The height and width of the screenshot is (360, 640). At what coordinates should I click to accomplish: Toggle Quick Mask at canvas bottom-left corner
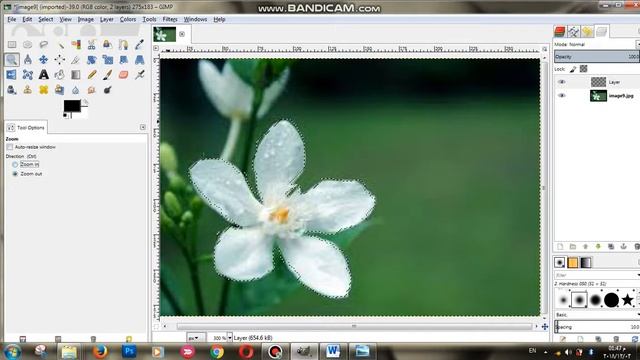(156, 327)
